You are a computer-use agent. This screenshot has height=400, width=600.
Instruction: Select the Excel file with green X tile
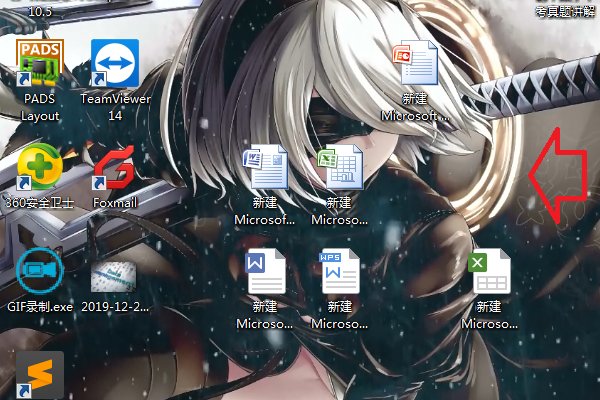(489, 271)
